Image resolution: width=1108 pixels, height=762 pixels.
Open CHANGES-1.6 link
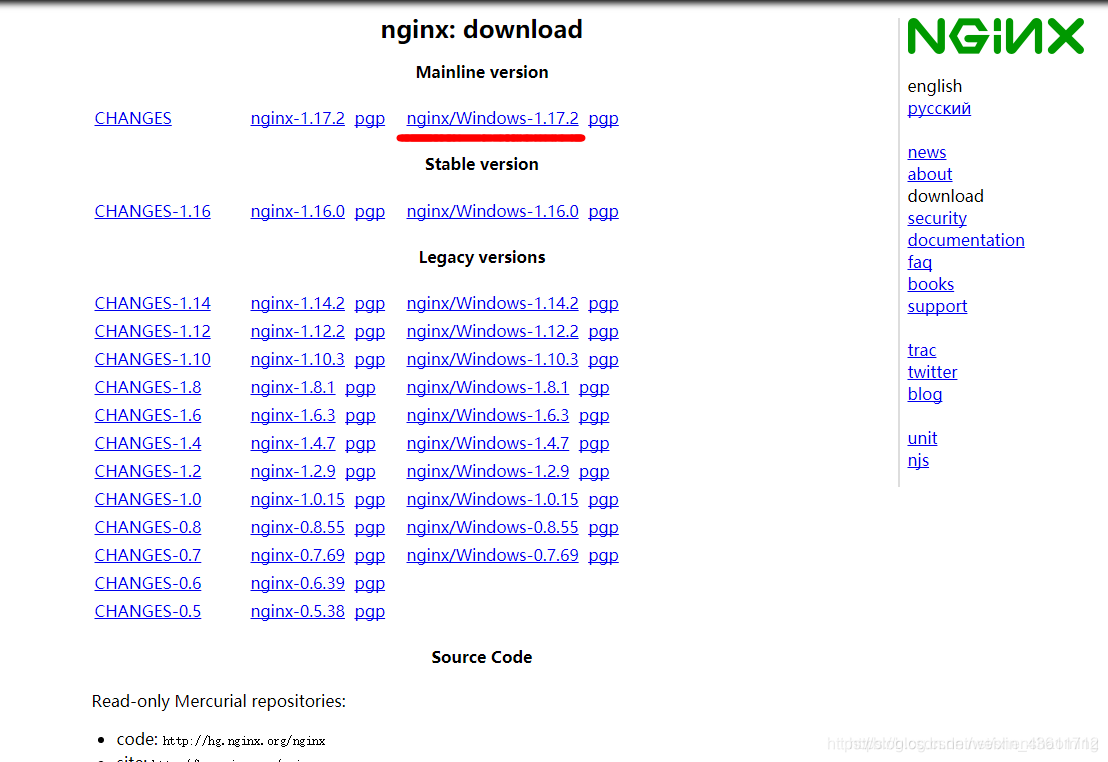click(148, 416)
